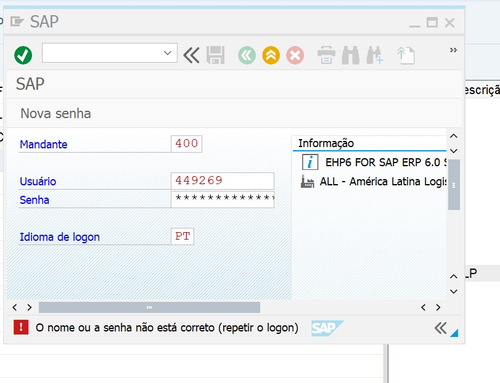Viewport: 500px width, 383px height.
Task: Click the green Enter checkmark icon
Action: pyautogui.click(x=23, y=55)
